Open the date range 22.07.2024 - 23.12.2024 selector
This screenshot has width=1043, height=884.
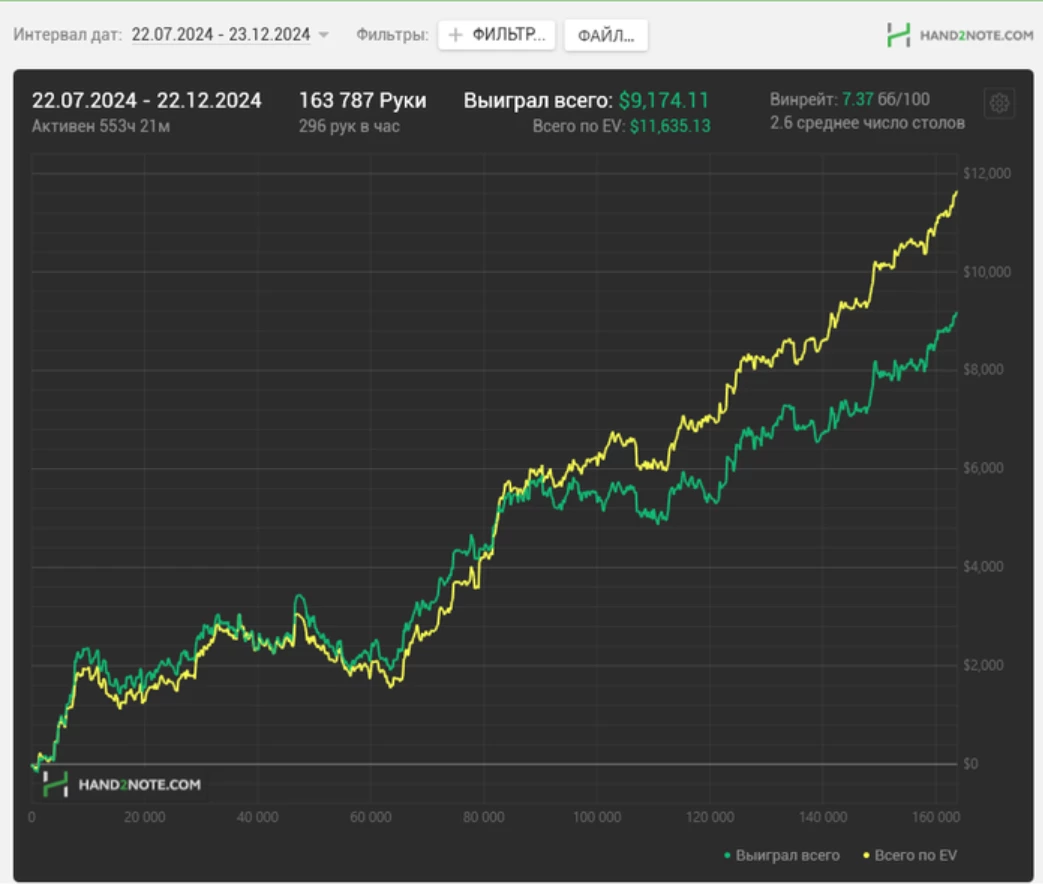tap(221, 35)
